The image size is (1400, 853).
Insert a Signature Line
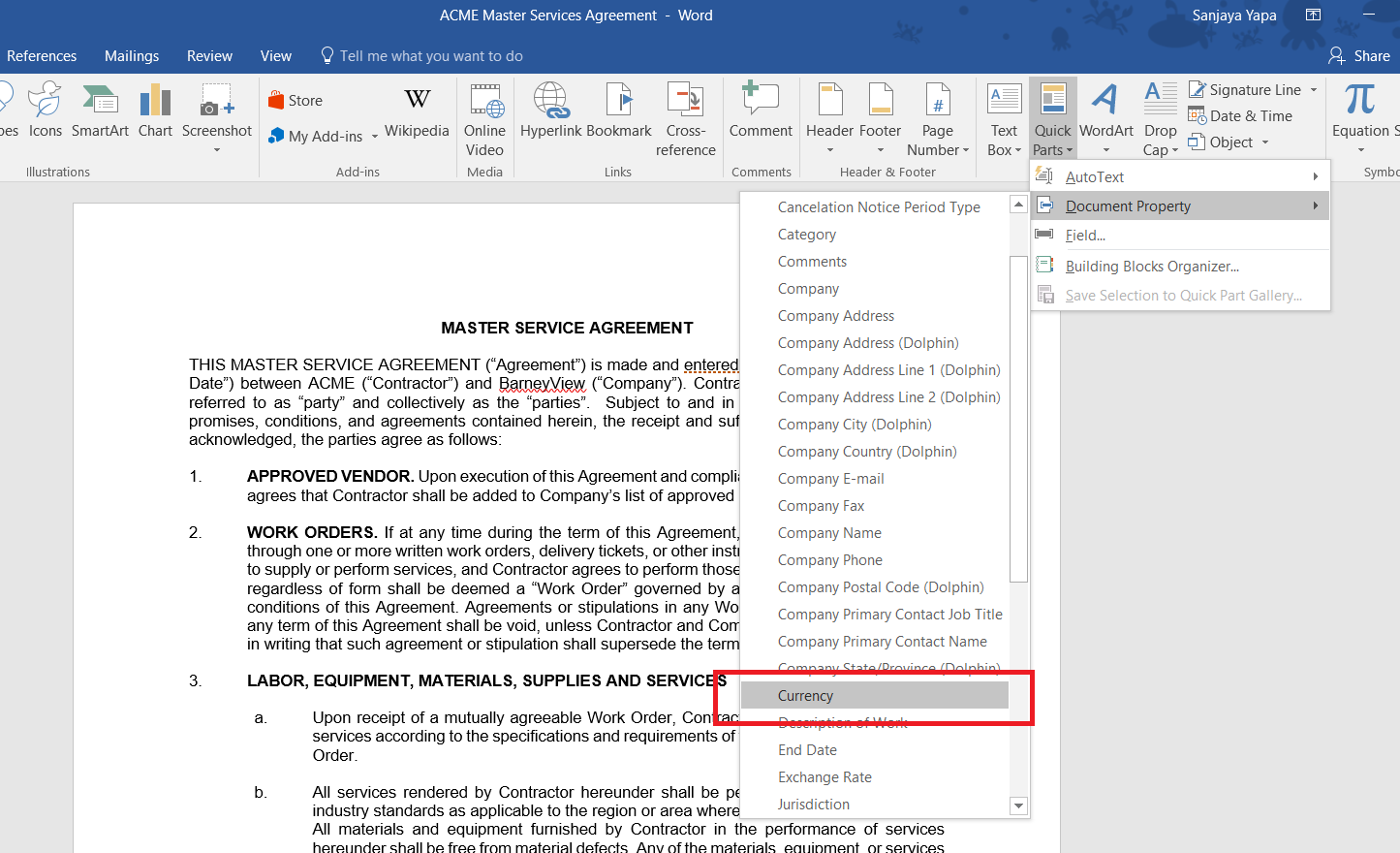[1245, 89]
